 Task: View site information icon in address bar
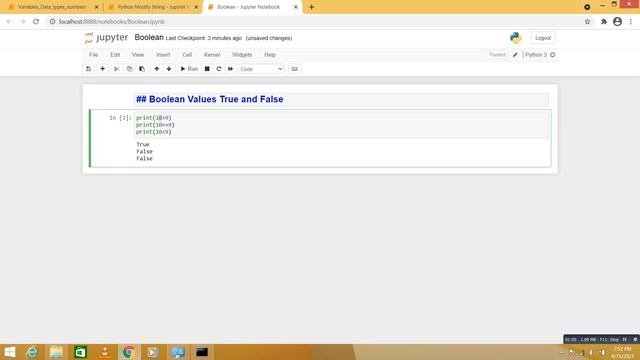tap(52, 22)
